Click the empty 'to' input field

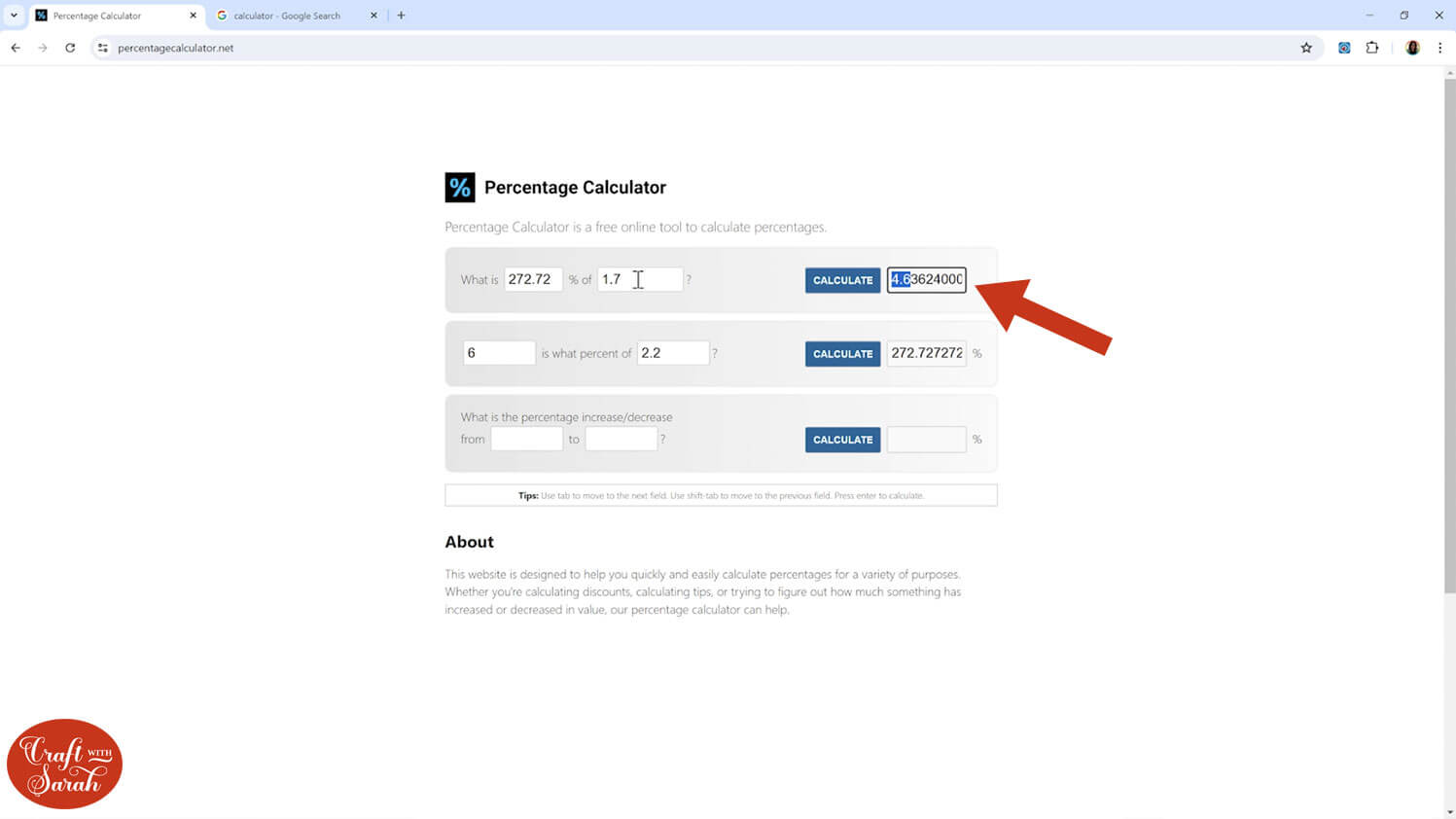(621, 439)
